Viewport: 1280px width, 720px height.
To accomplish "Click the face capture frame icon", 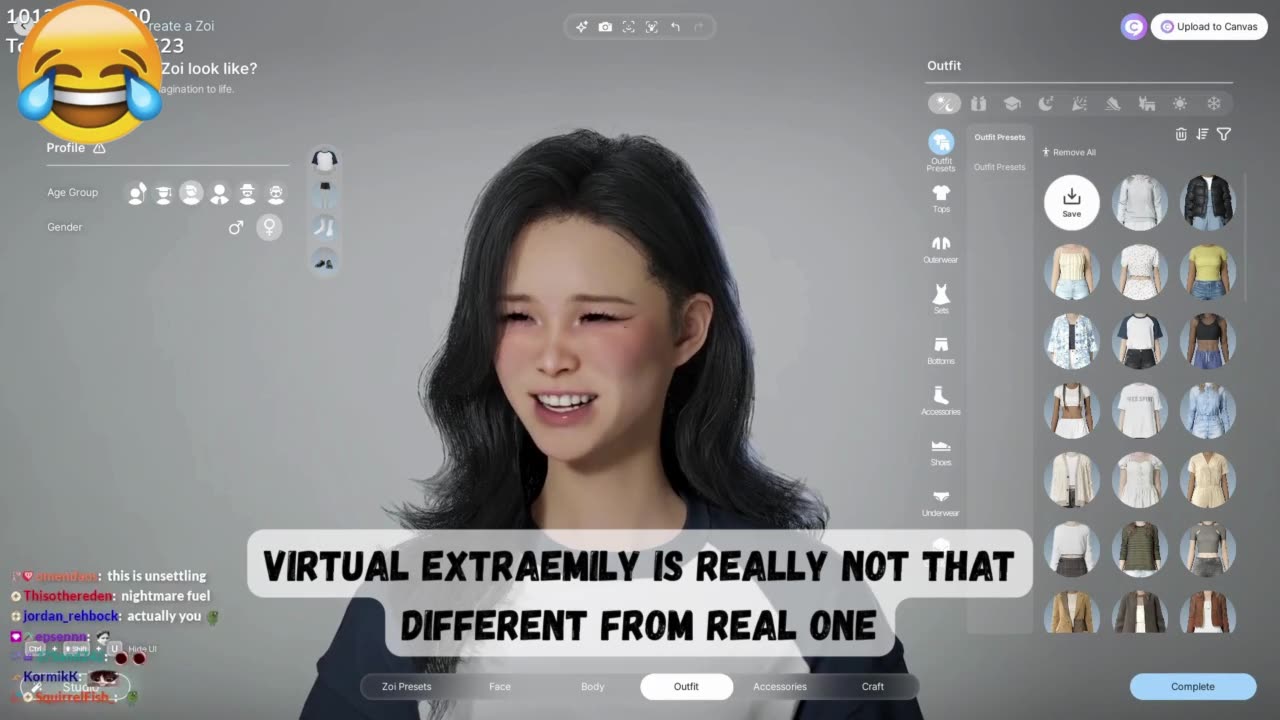I will coord(629,27).
